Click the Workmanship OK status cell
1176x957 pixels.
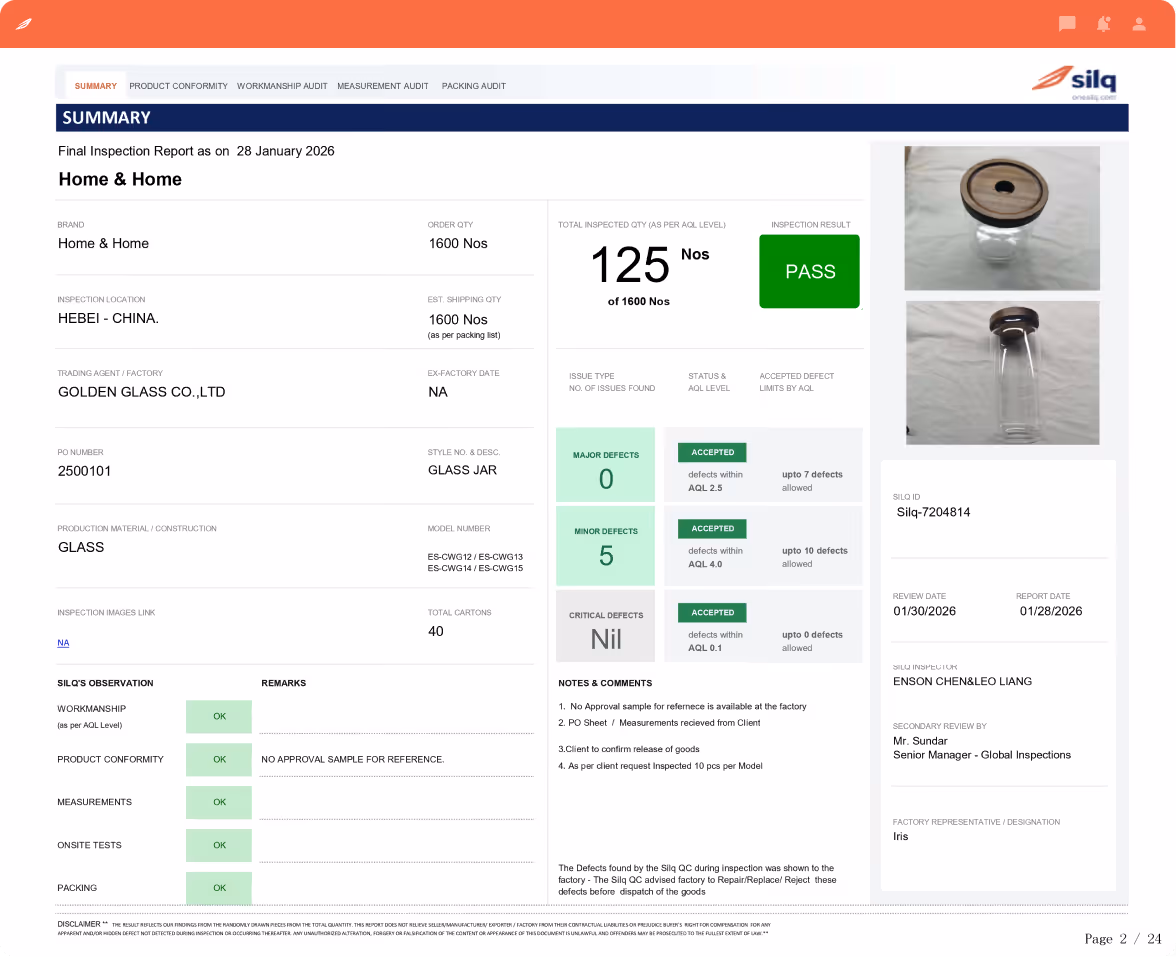219,716
